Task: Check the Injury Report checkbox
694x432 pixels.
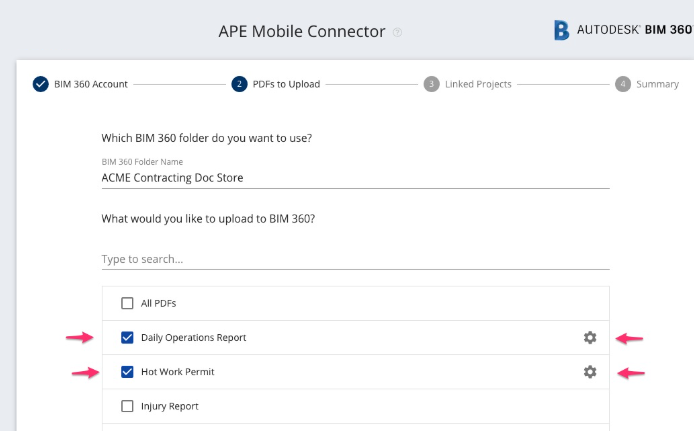Action: coord(127,406)
